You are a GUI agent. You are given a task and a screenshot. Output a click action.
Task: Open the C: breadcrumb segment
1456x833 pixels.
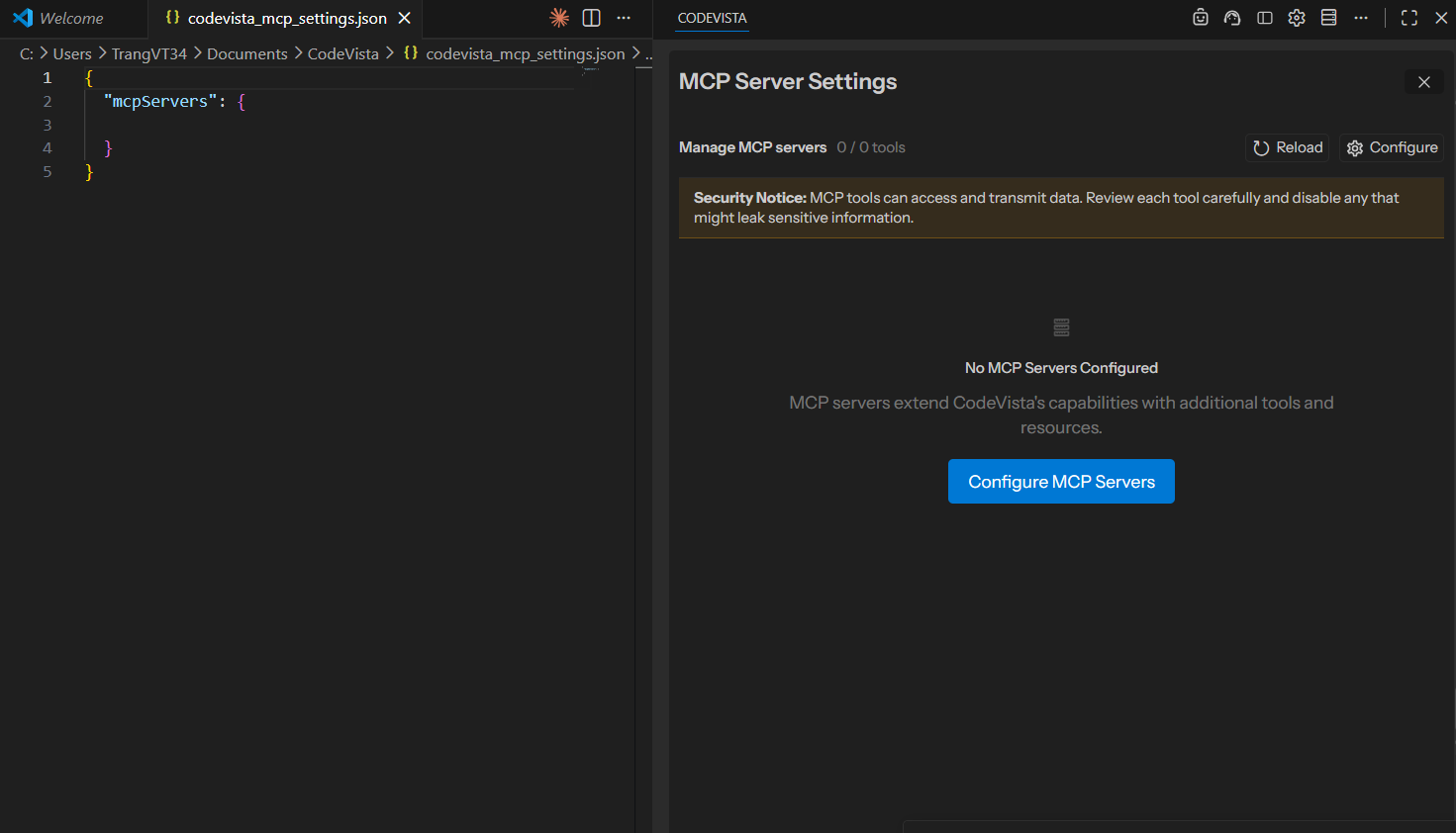pos(27,53)
